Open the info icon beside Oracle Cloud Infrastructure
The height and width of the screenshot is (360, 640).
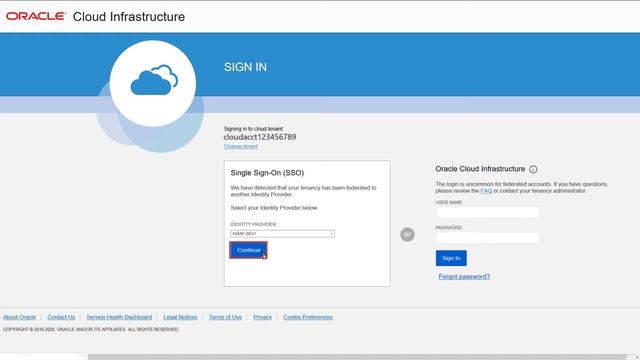[533, 169]
